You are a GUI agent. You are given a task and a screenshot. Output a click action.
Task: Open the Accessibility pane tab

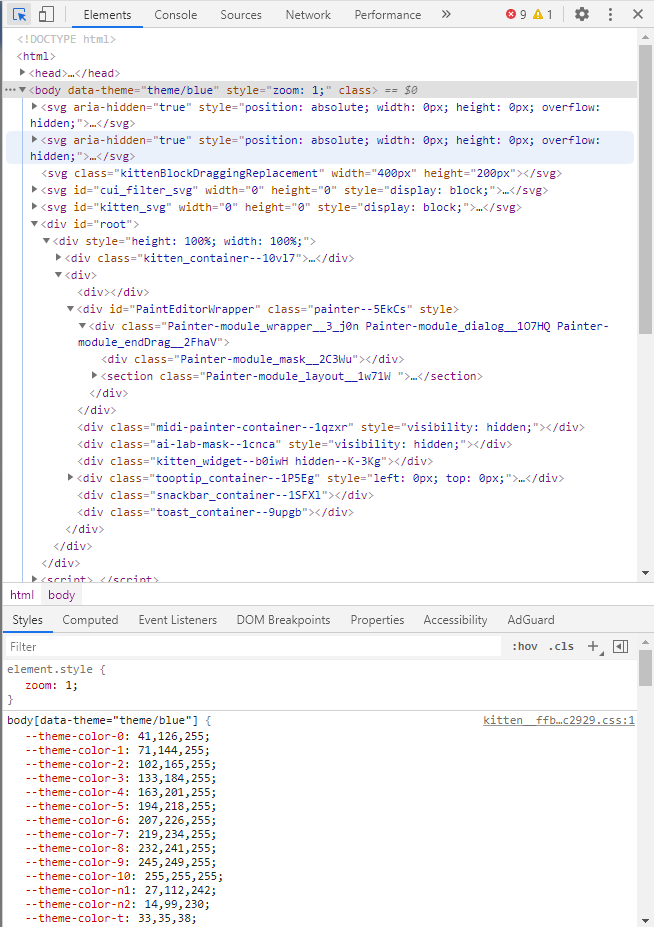pos(455,620)
